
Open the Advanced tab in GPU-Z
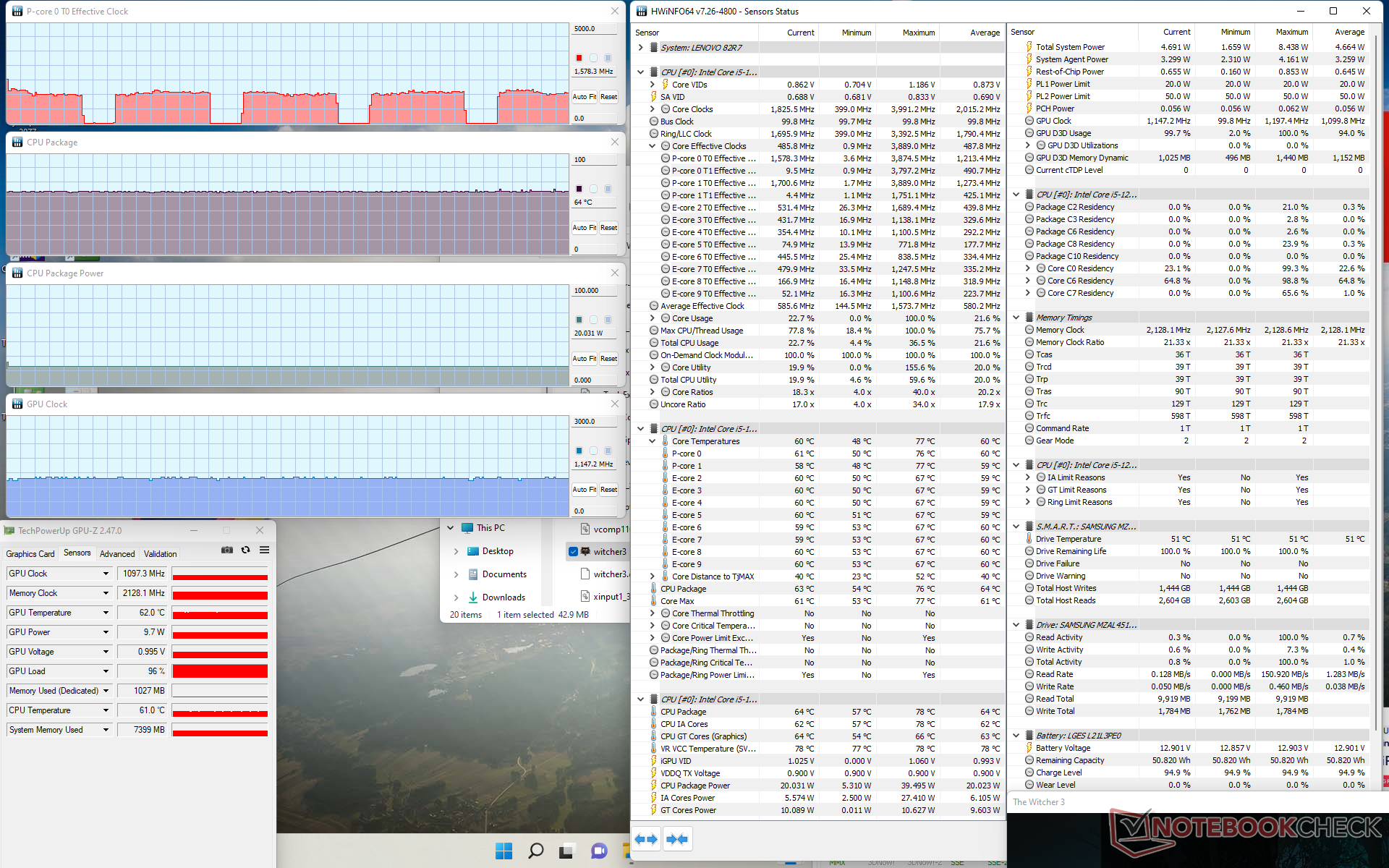point(117,554)
